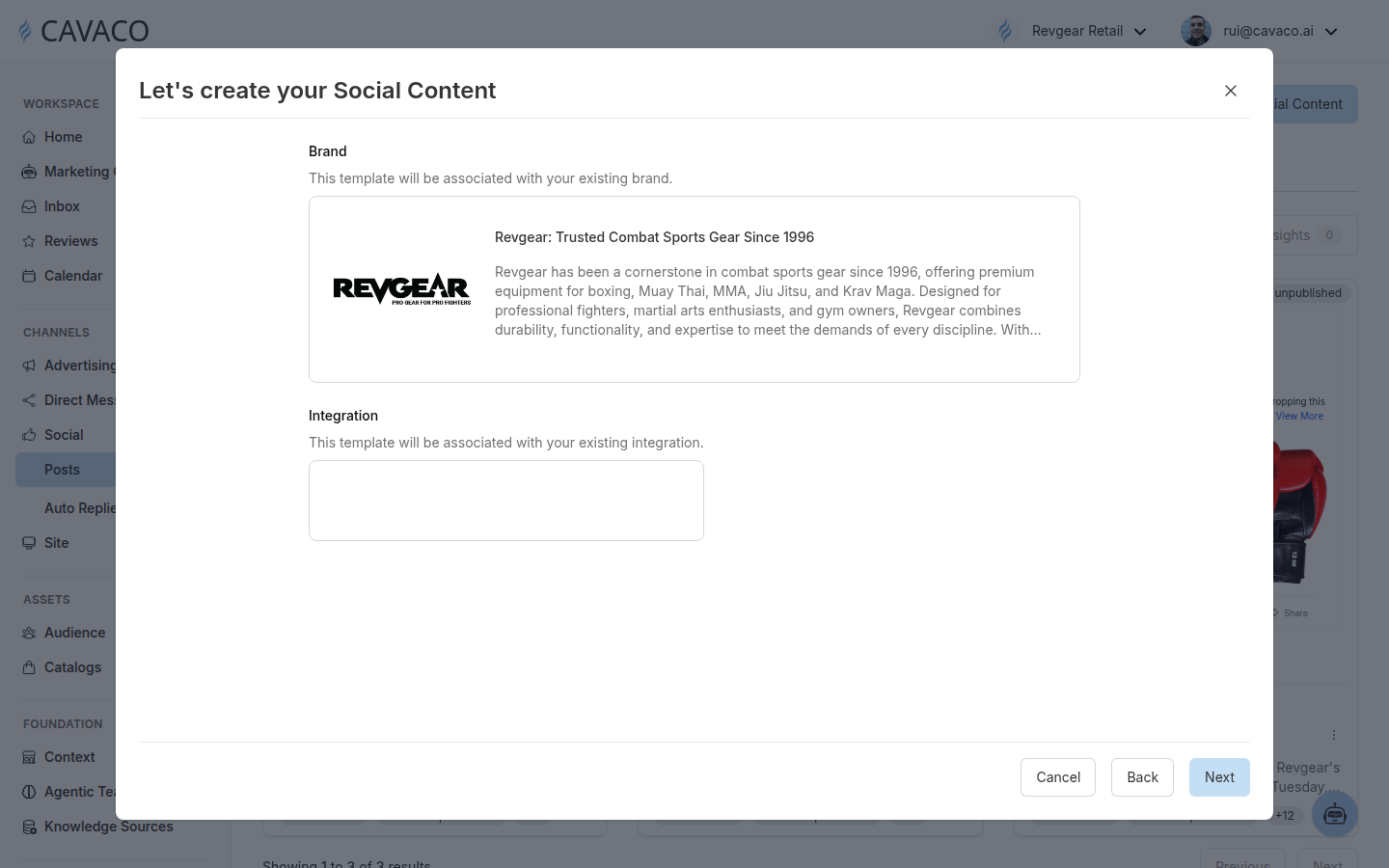Open Social in the sidebar
Viewport: 1389px width, 868px height.
coord(64,435)
